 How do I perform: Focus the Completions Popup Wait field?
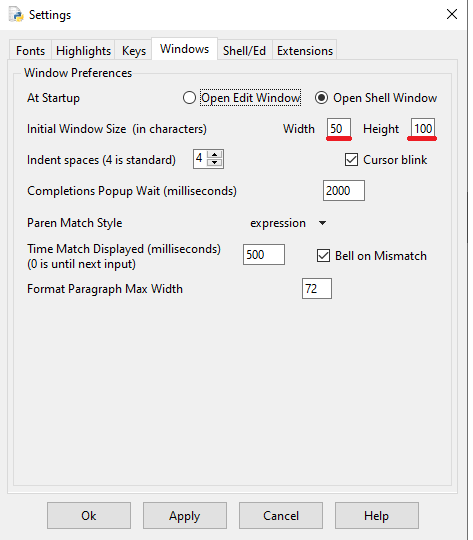344,190
